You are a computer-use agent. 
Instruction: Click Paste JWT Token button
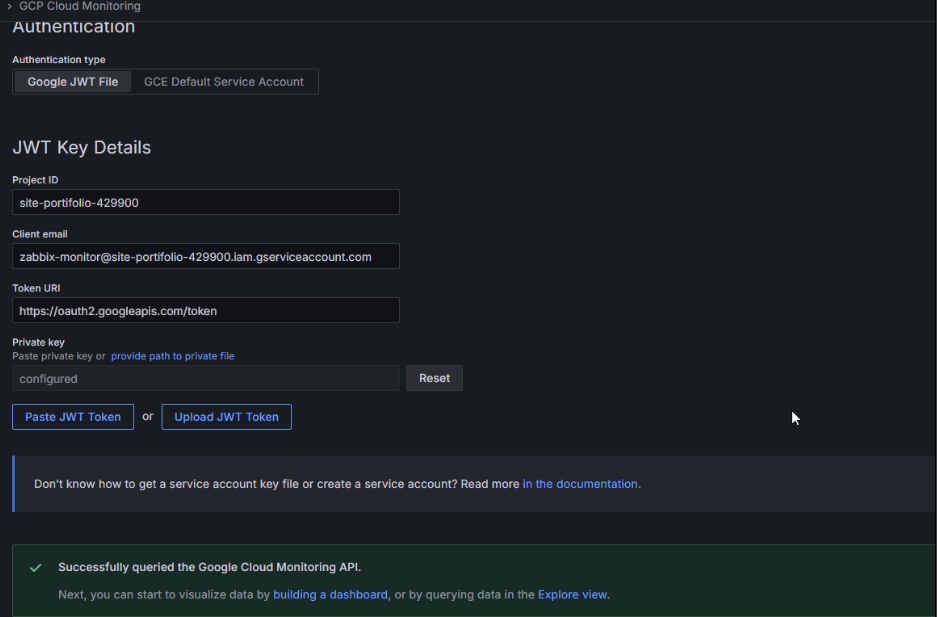(73, 417)
